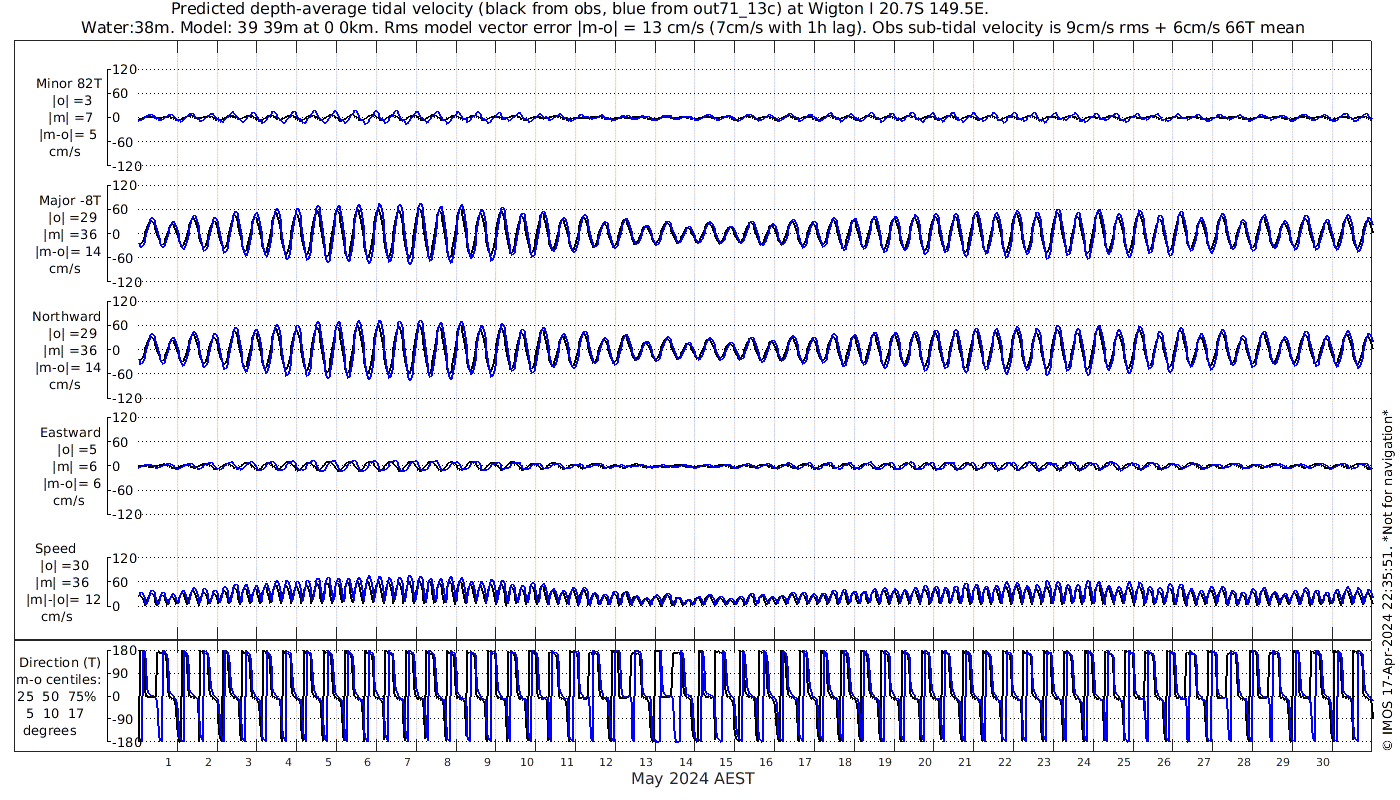The width and height of the screenshot is (1400, 800).
Task: Click day '26' on the x-axis
Action: (x=1163, y=762)
